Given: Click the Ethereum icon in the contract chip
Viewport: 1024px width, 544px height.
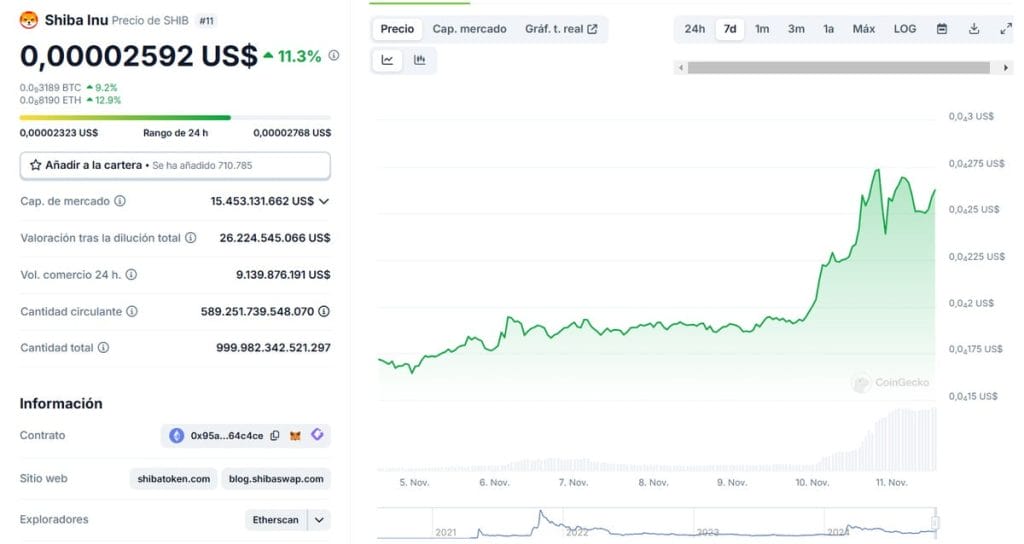Looking at the screenshot, I should tap(176, 436).
